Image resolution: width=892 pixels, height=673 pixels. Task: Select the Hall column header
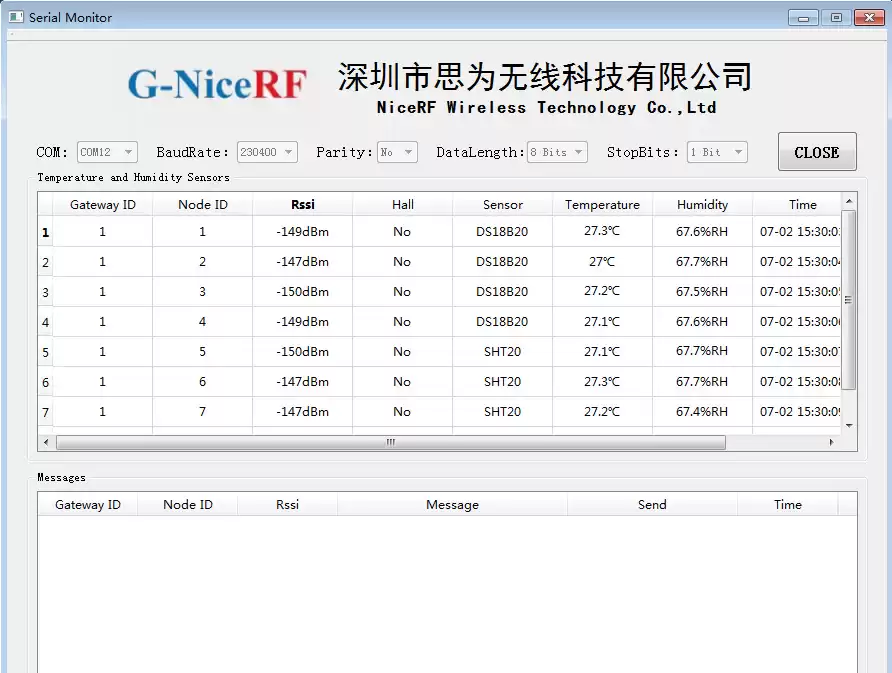pyautogui.click(x=402, y=204)
